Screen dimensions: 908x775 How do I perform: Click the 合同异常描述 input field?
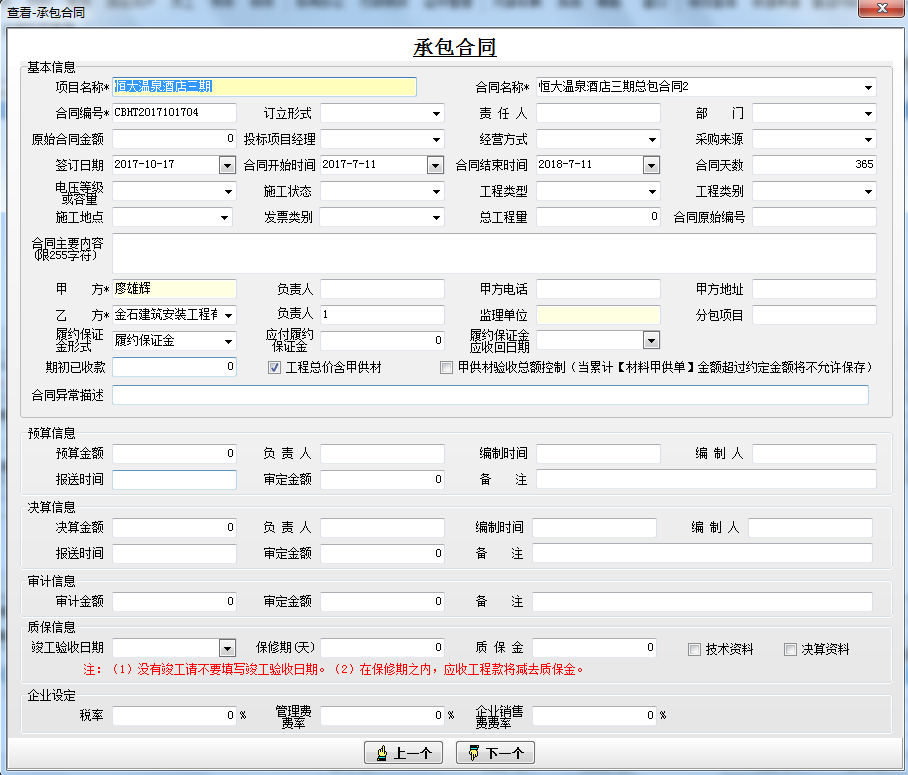(x=490, y=395)
